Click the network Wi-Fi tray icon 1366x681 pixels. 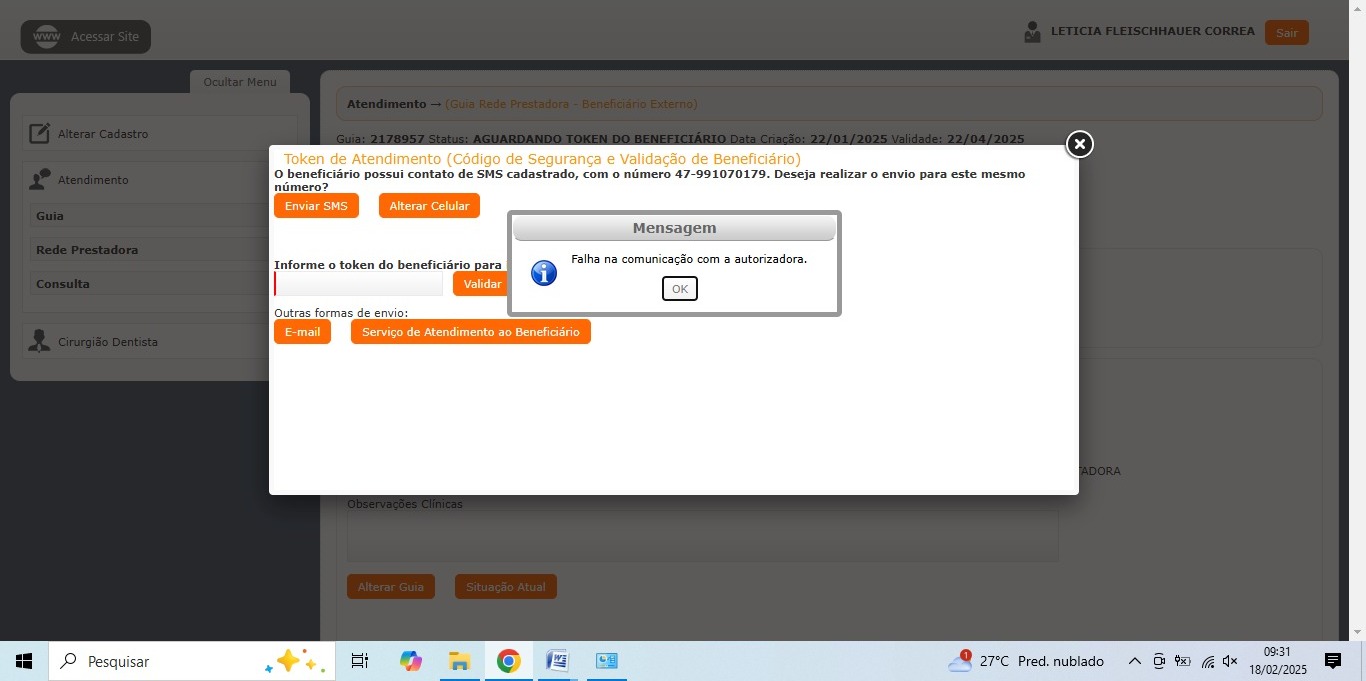click(1208, 661)
